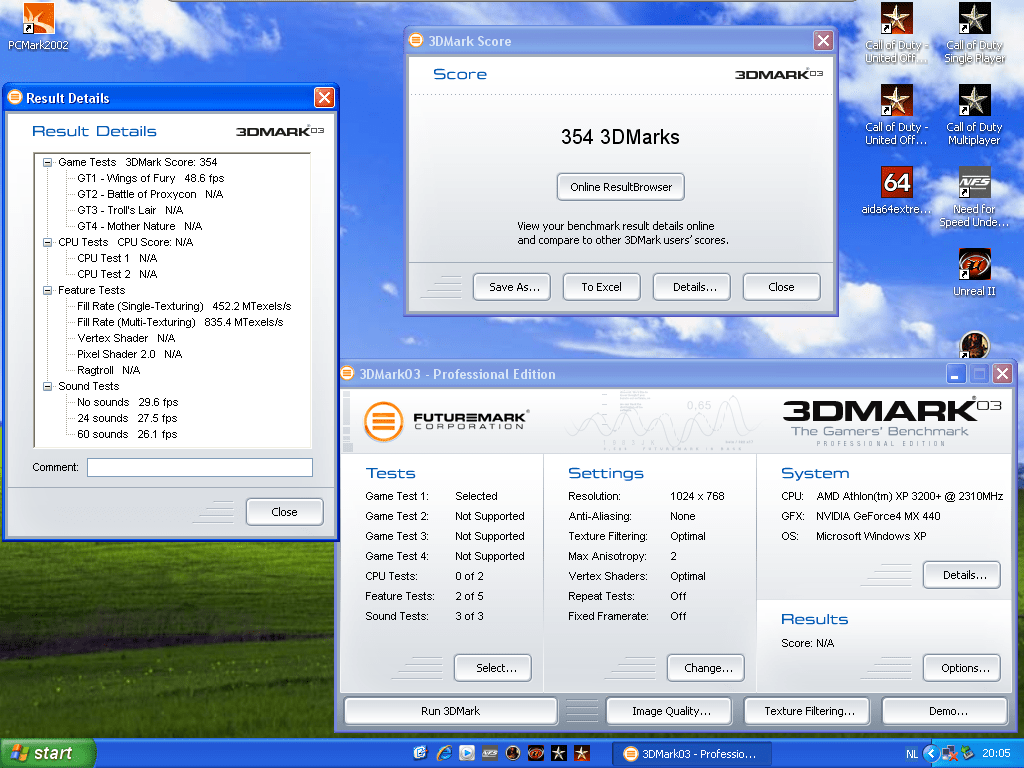Click the taskbar clock showing 20:05
The image size is (1024, 768).
coord(996,754)
